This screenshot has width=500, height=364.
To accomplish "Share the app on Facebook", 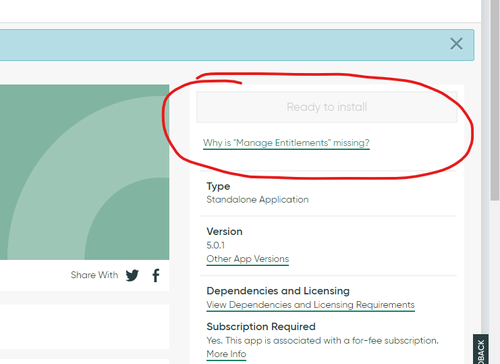I will click(156, 275).
